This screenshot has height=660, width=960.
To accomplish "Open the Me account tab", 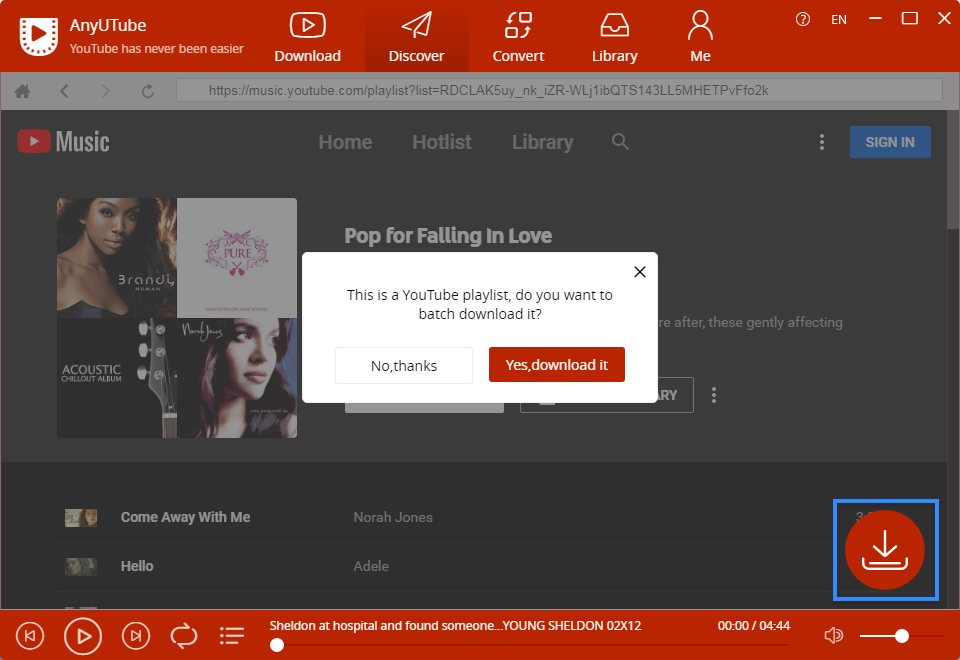I will pos(700,37).
